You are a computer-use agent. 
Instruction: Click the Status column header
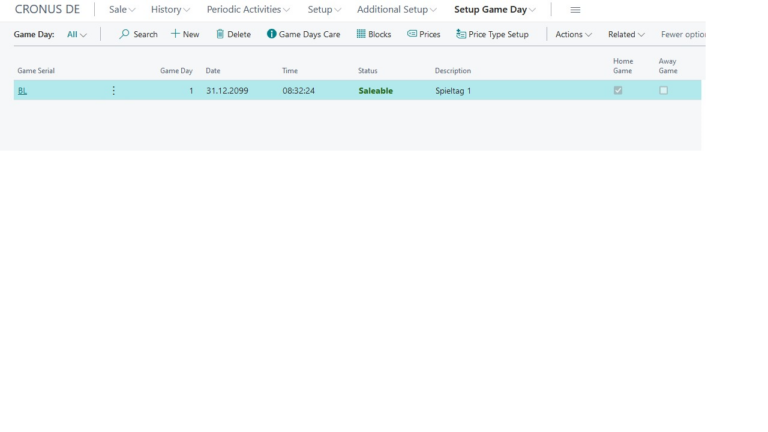pyautogui.click(x=367, y=71)
